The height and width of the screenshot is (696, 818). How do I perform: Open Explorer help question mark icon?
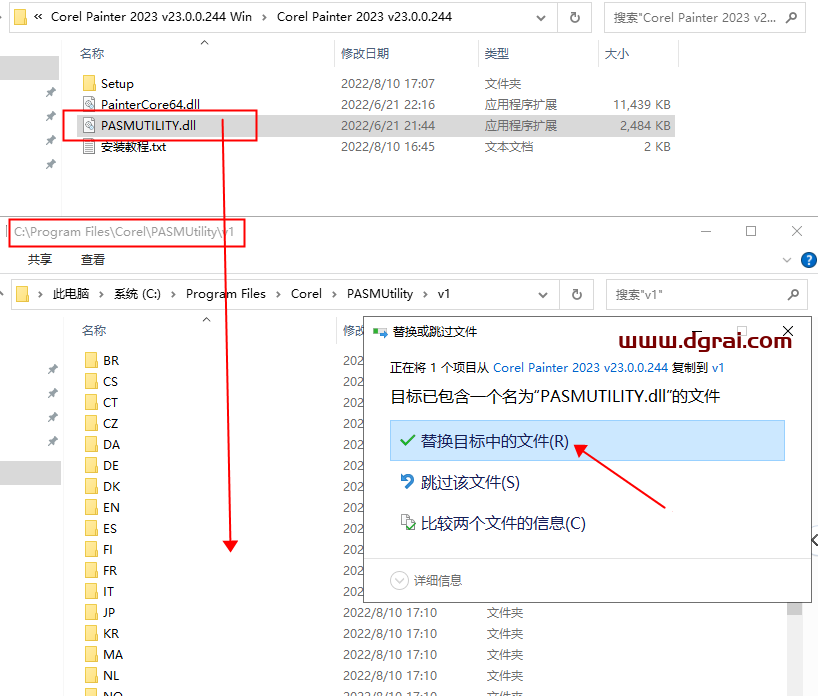tap(809, 259)
